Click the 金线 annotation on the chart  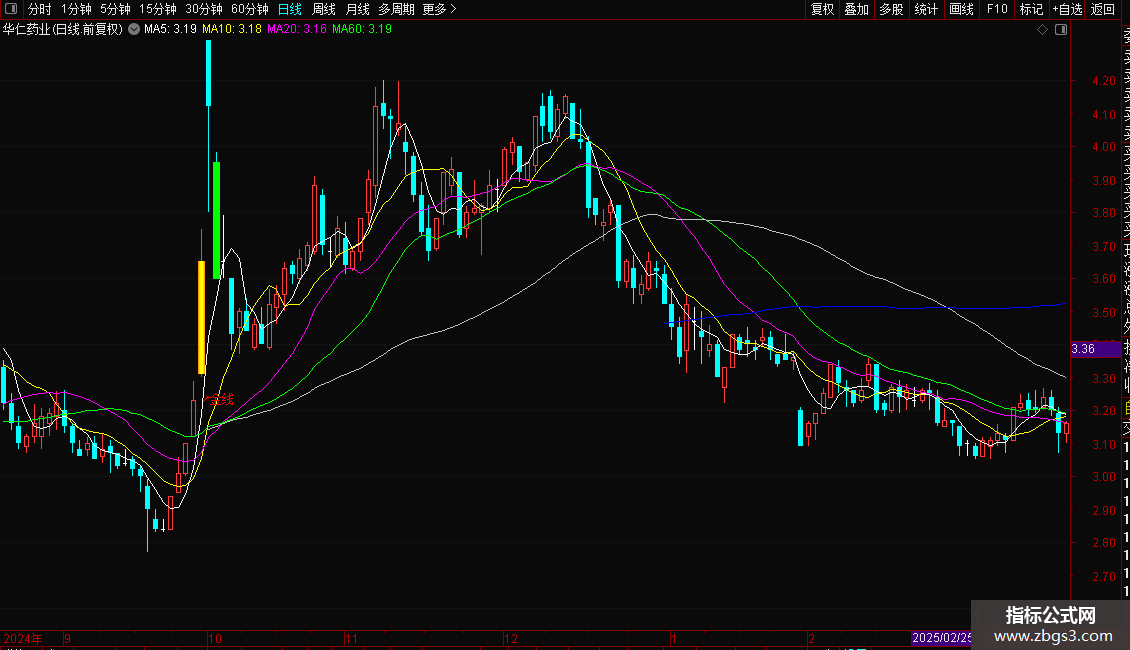tap(222, 399)
